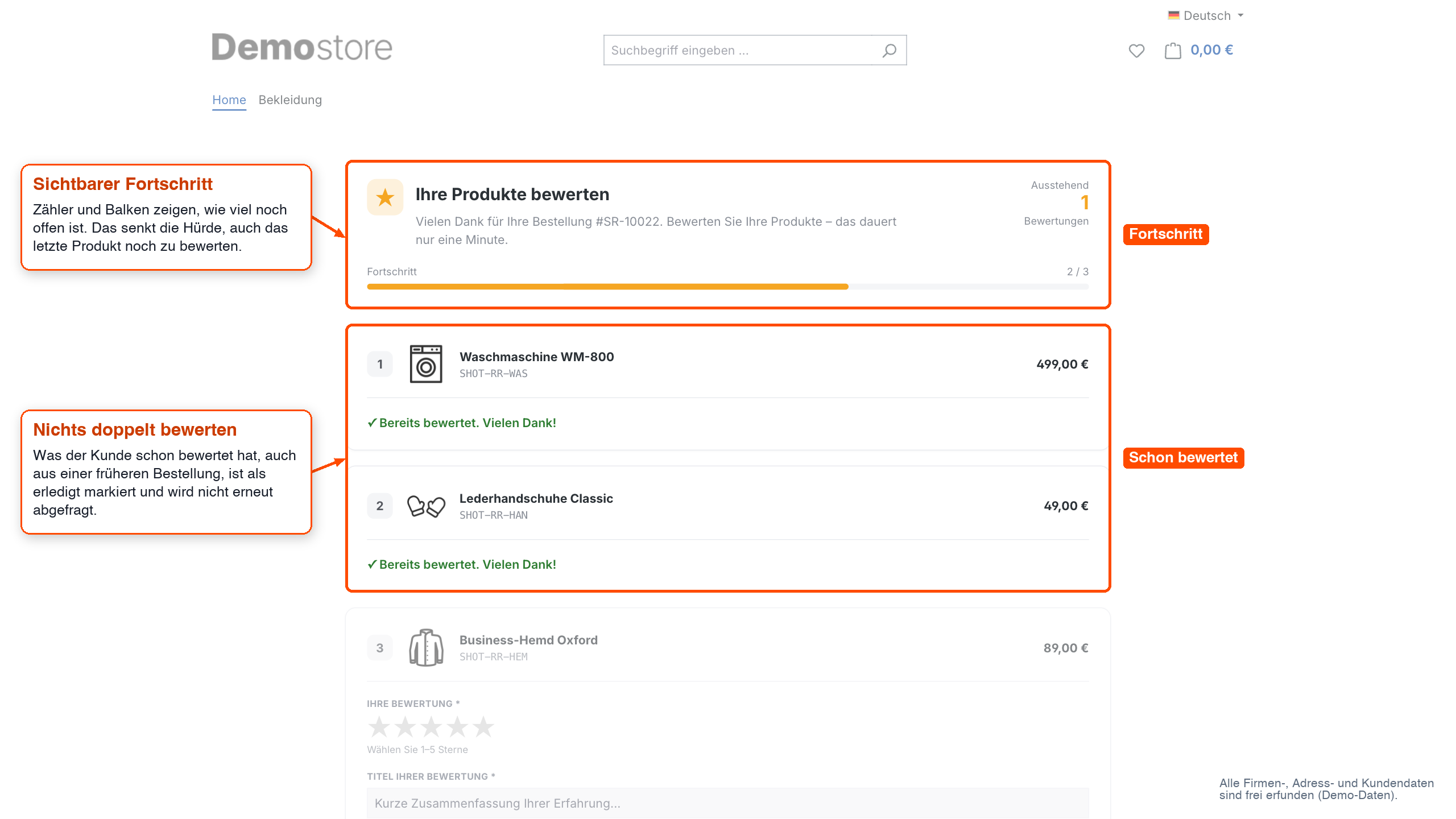This screenshot has height=819, width=1456.
Task: Click the German flag icon
Action: 1173,15
